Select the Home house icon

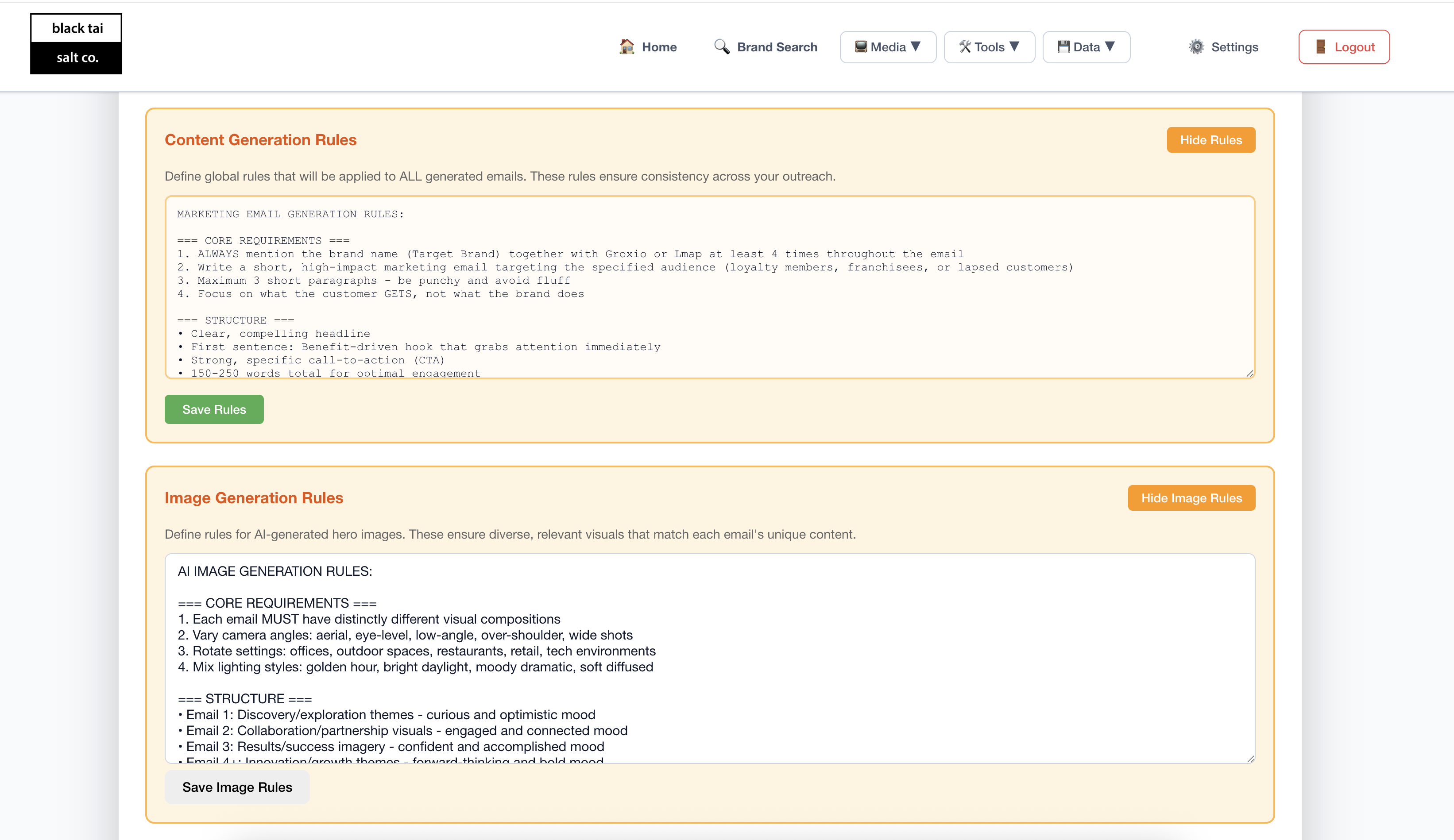point(626,47)
